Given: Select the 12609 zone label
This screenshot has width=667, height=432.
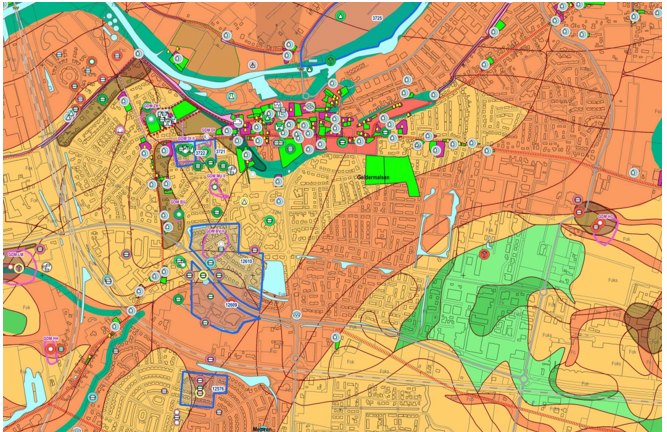Looking at the screenshot, I should (231, 303).
